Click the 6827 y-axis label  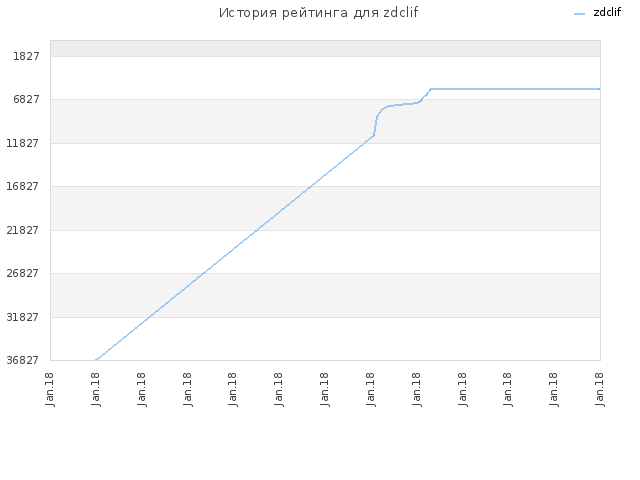click(26, 99)
